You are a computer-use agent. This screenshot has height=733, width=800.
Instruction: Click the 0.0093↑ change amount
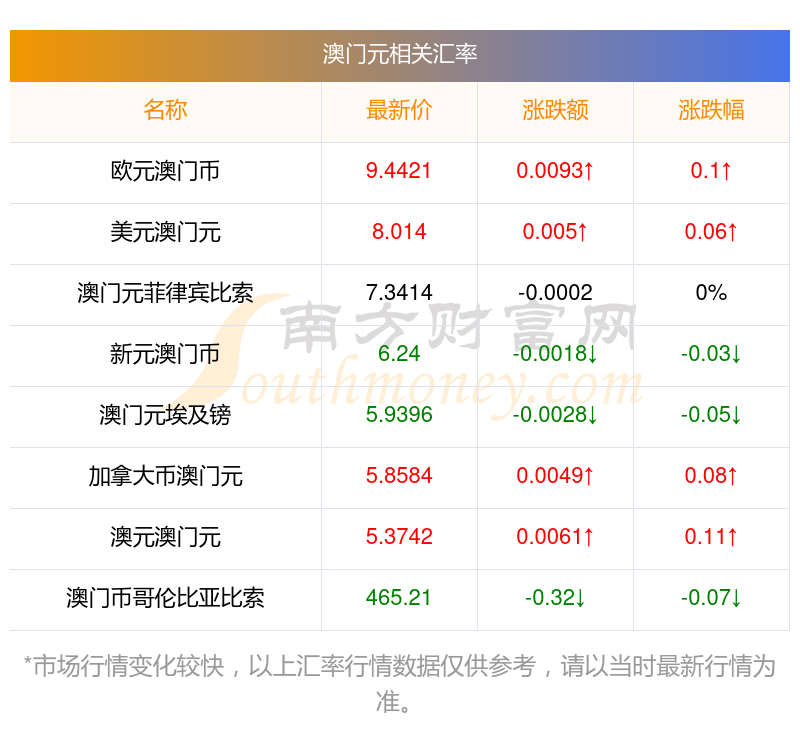555,171
